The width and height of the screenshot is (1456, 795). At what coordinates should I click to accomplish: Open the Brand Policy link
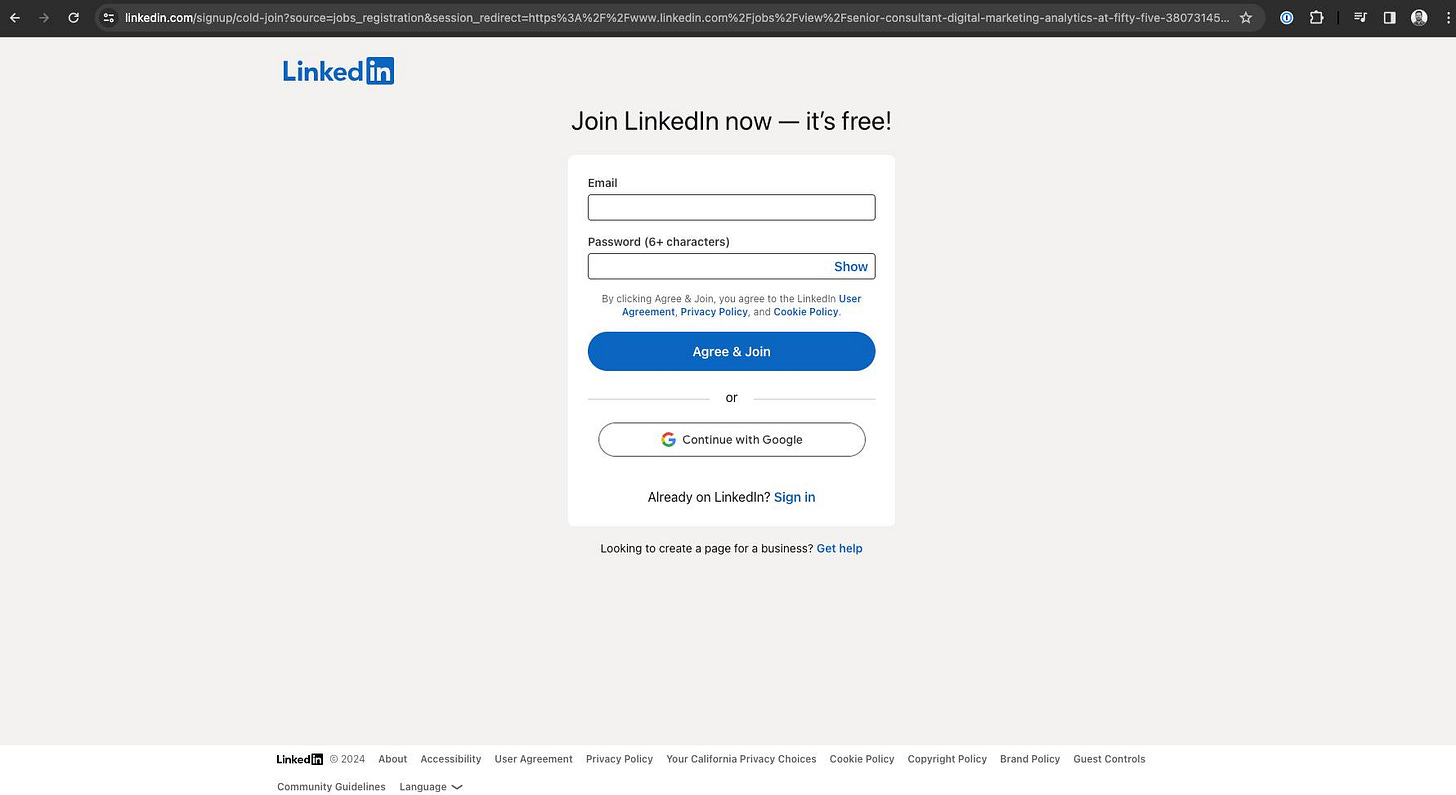[x=1030, y=759]
